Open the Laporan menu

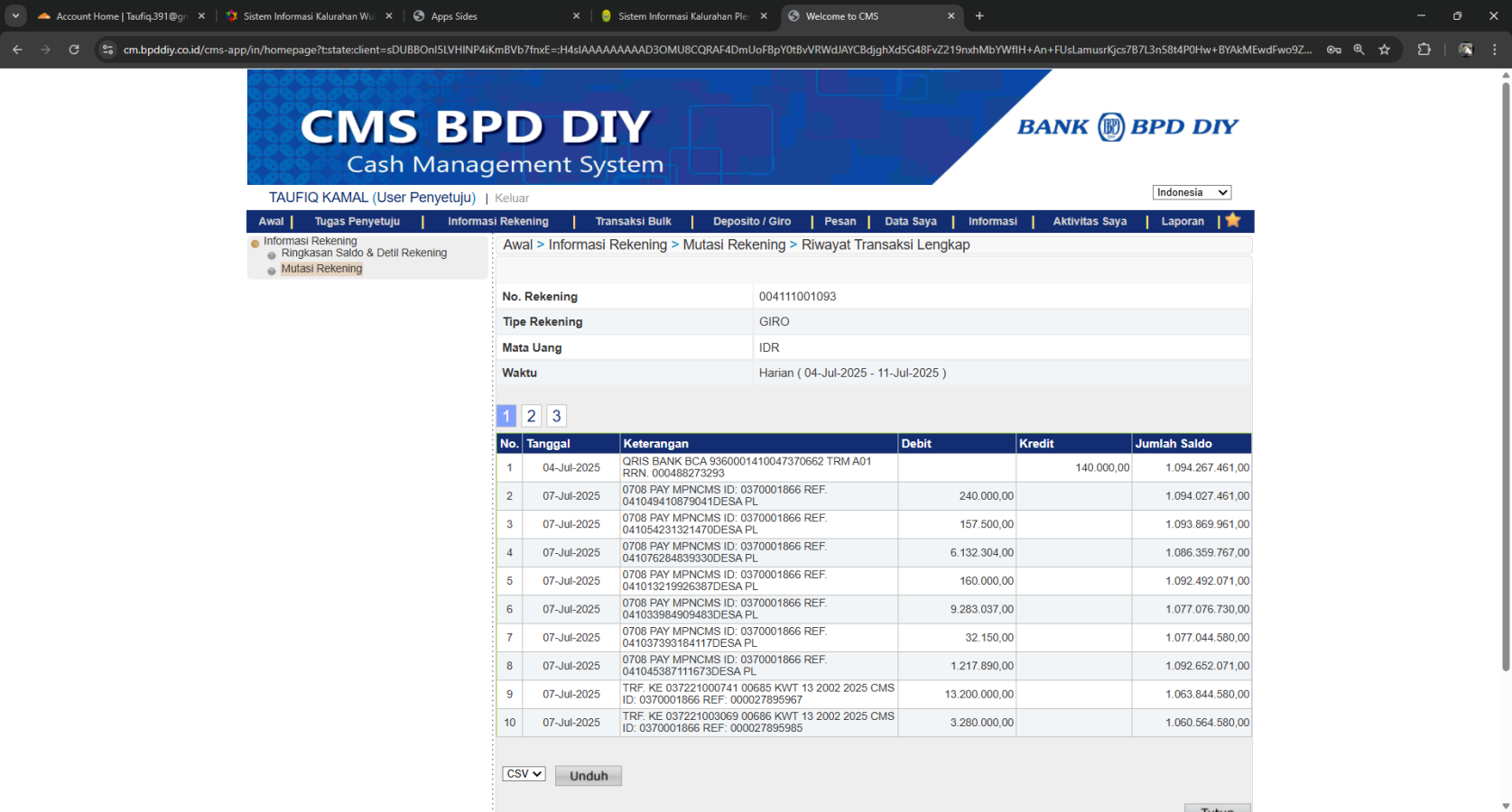[x=1183, y=221]
